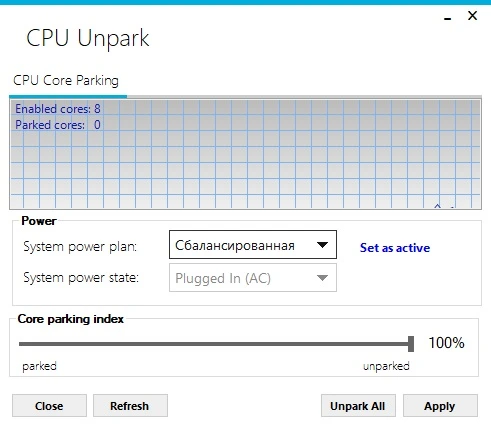Grab the core parking index slider handle
Viewport: 491px width, 438px height.
pos(411,344)
